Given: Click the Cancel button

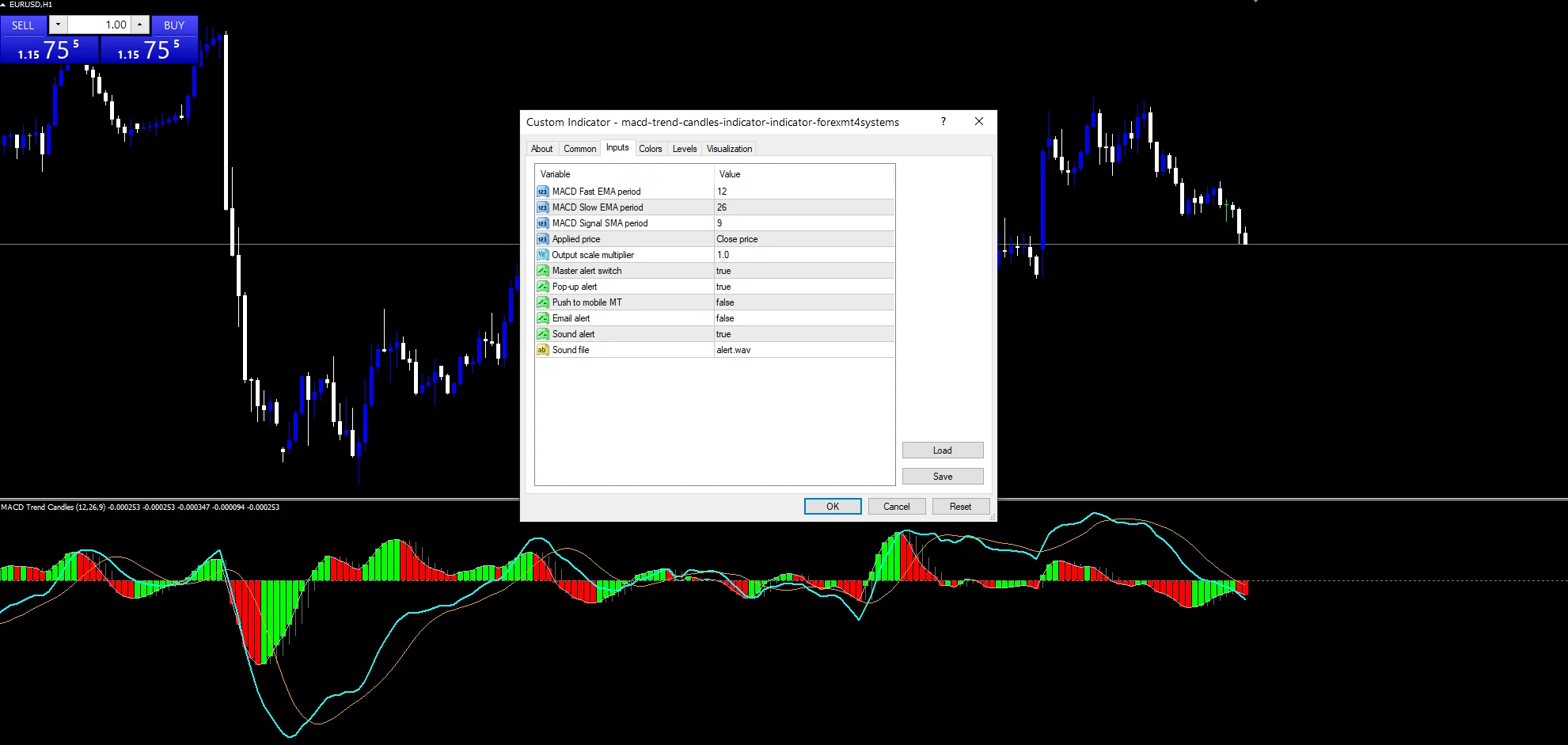Looking at the screenshot, I should pyautogui.click(x=897, y=507).
